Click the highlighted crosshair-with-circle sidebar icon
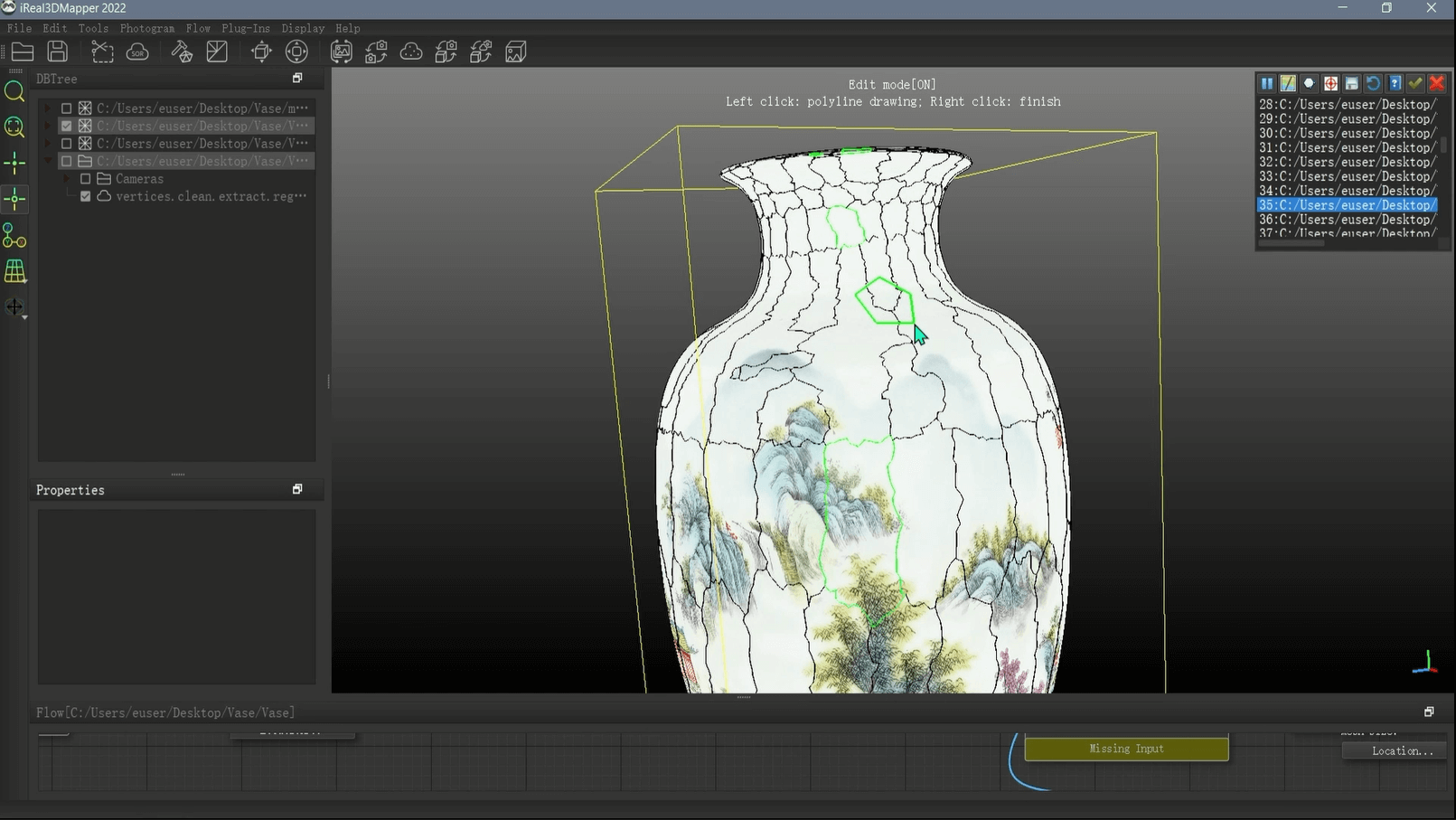Image resolution: width=1456 pixels, height=820 pixels. coord(14,199)
